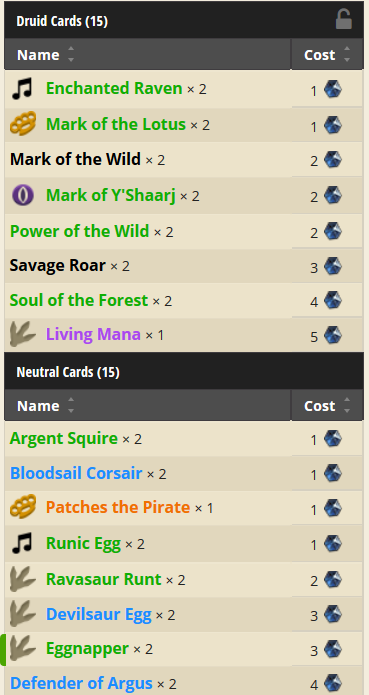This screenshot has width=369, height=695.
Task: Open the Savage Roar card link
Action: (x=58, y=266)
